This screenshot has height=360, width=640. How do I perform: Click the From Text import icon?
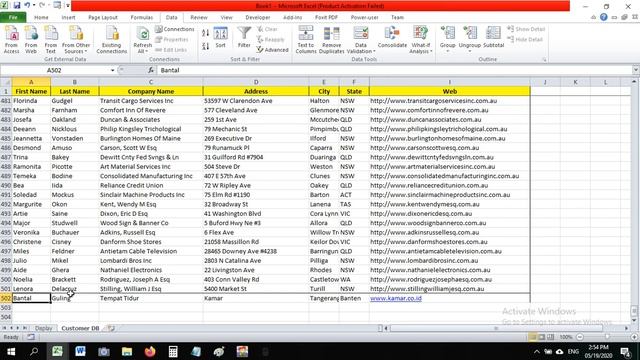tap(51, 39)
